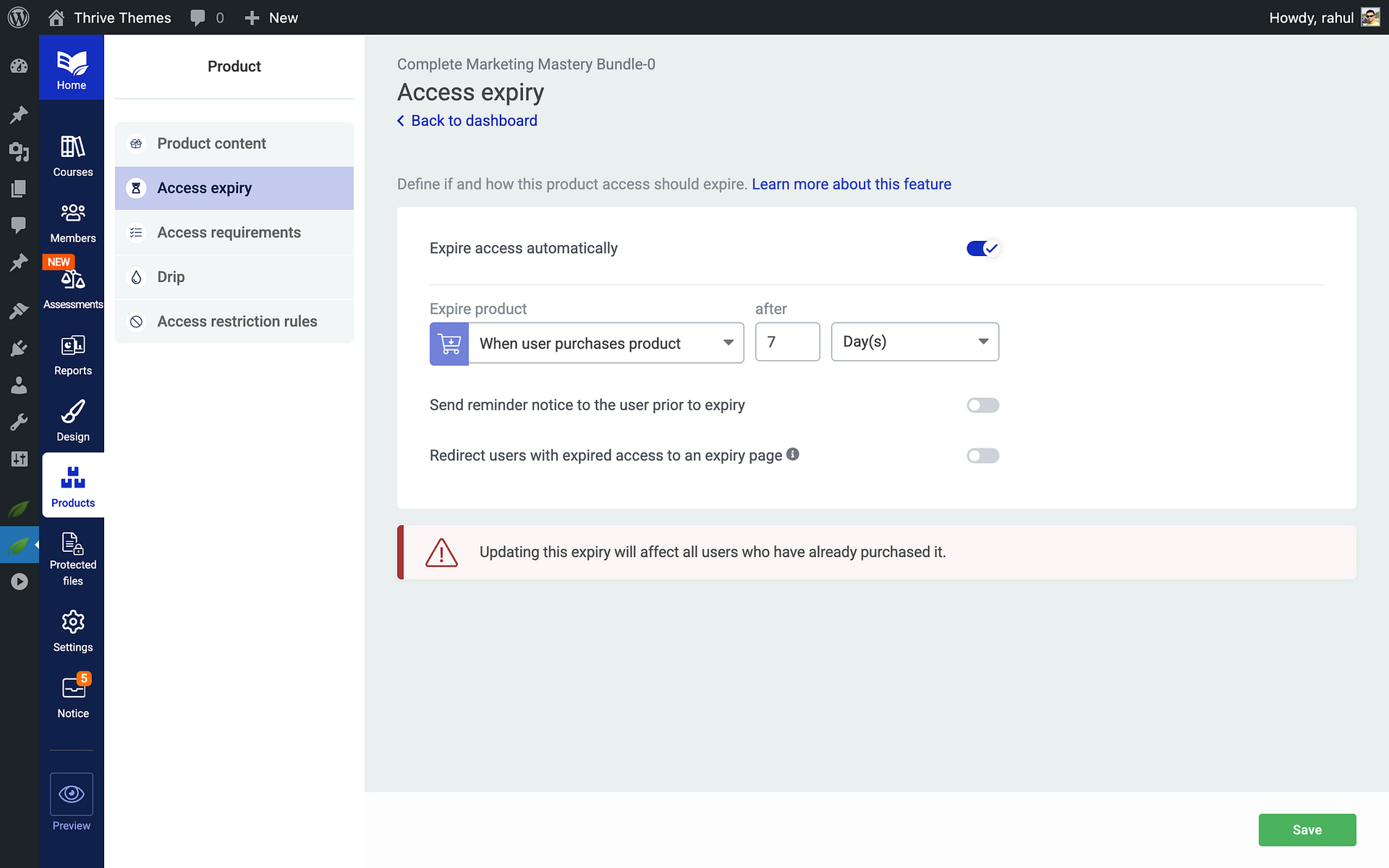Open the Courses section in sidebar
The image size is (1389, 868).
coord(72,156)
